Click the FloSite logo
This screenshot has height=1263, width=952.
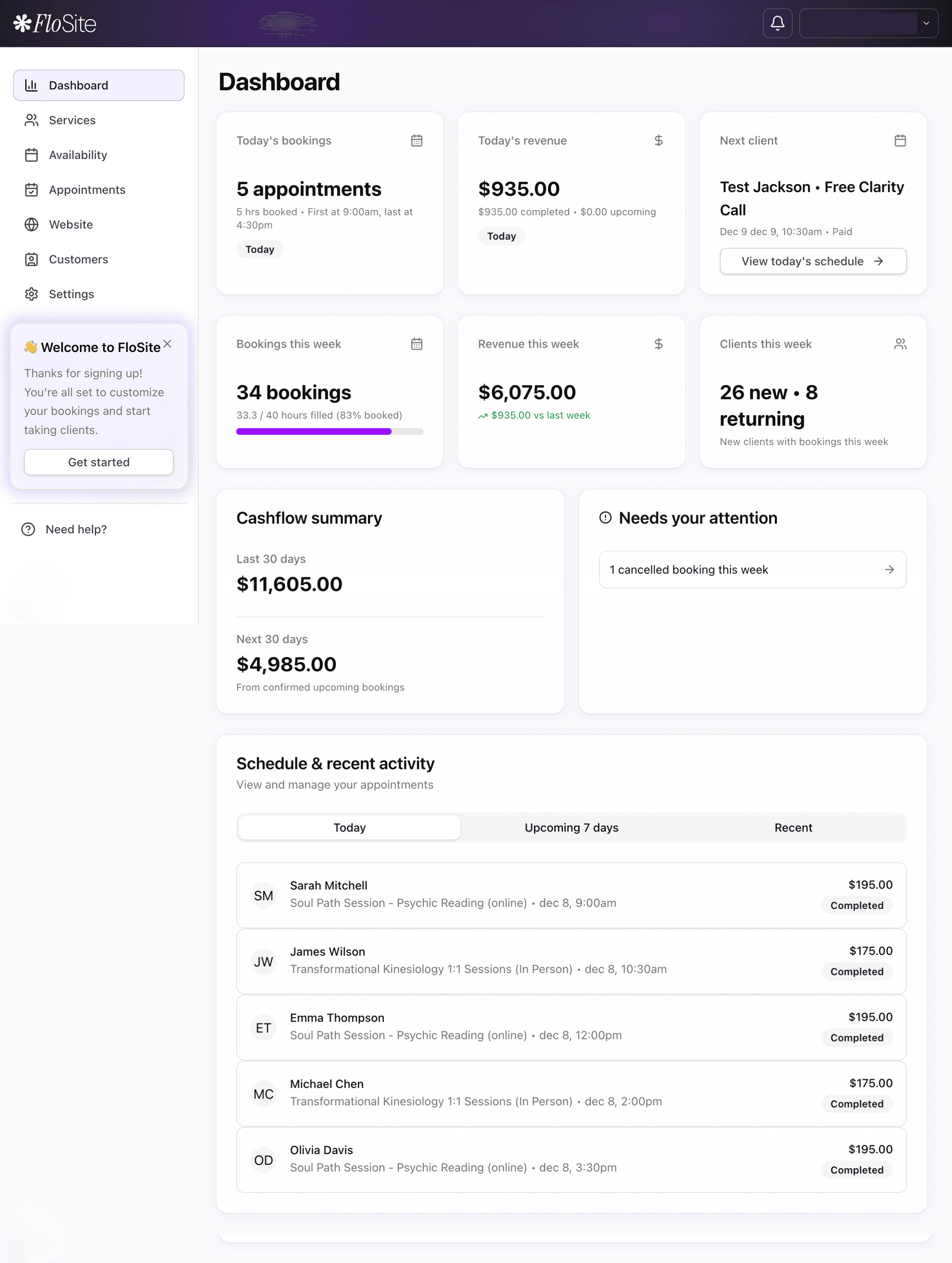(x=55, y=24)
